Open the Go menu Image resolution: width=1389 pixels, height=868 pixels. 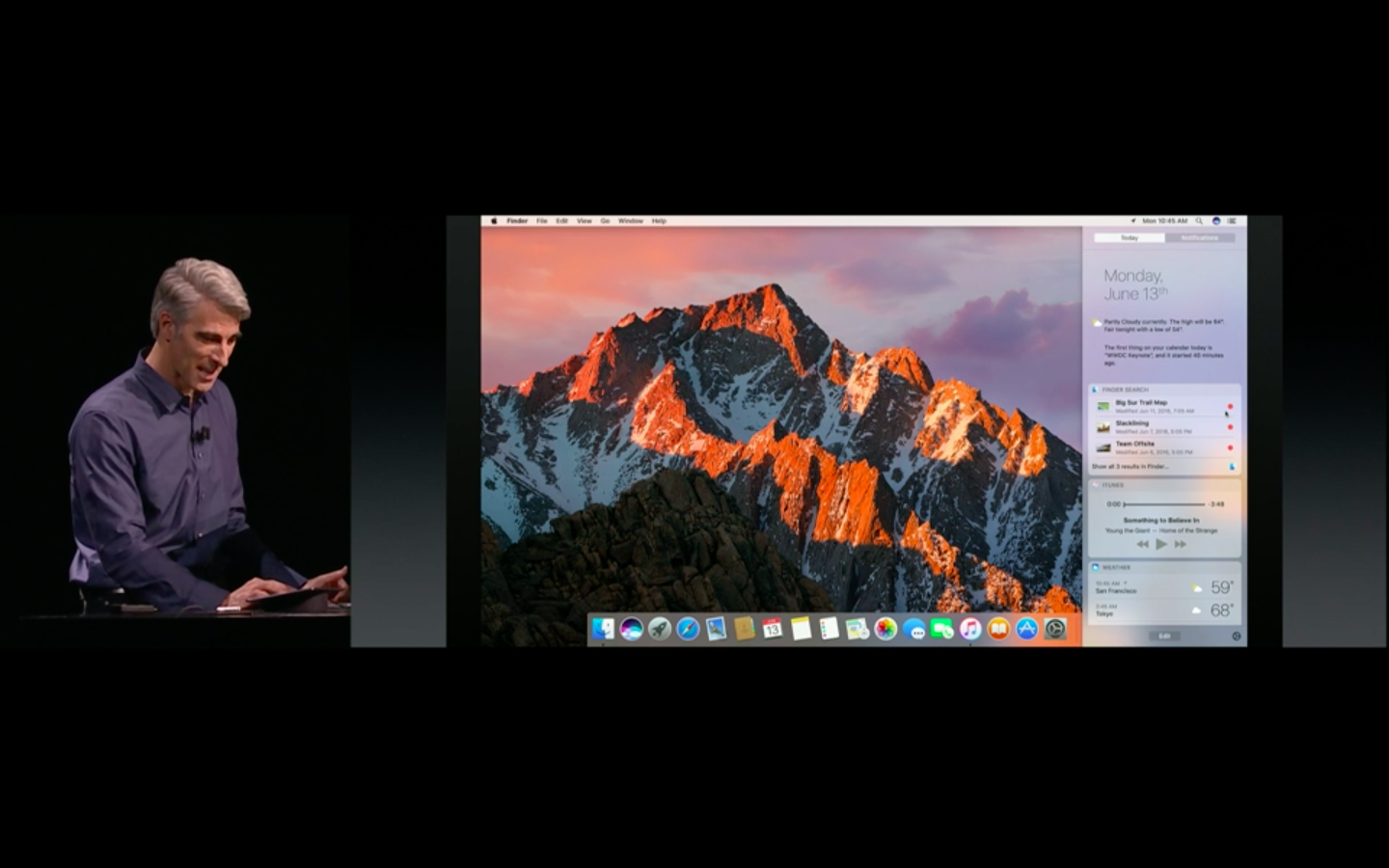pos(606,221)
